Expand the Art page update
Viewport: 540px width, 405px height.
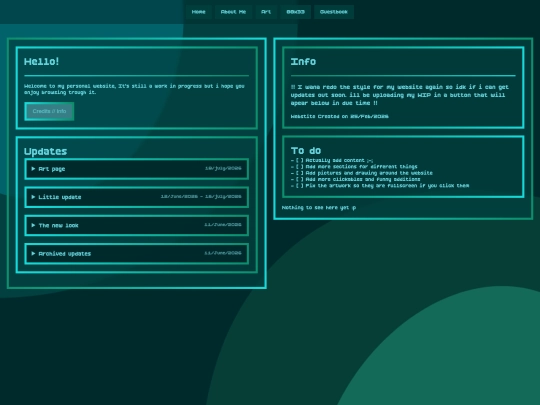tap(137, 169)
